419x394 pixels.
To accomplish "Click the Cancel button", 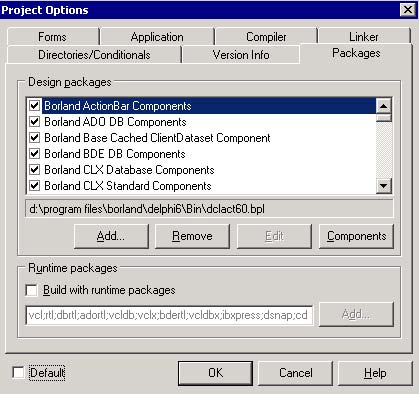I will 296,373.
